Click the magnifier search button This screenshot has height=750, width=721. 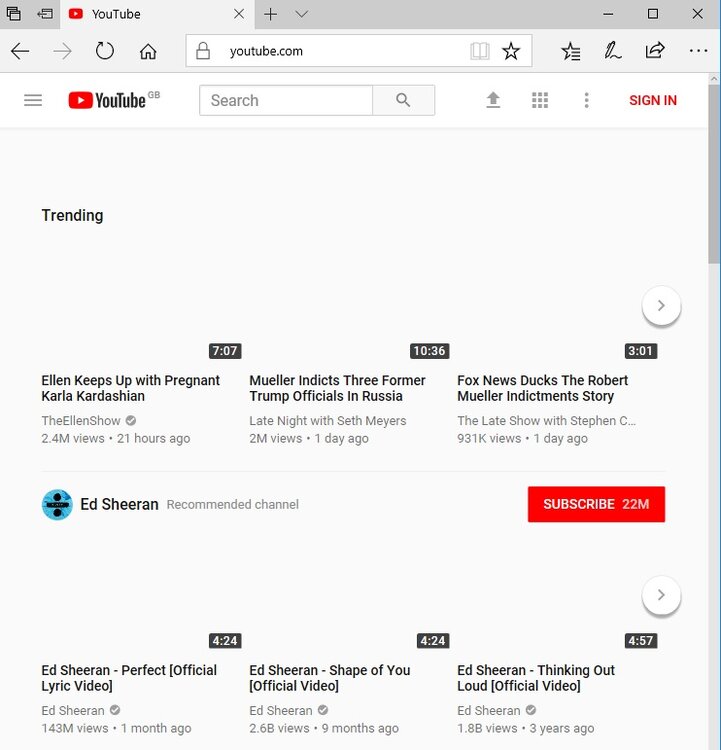[x=403, y=100]
